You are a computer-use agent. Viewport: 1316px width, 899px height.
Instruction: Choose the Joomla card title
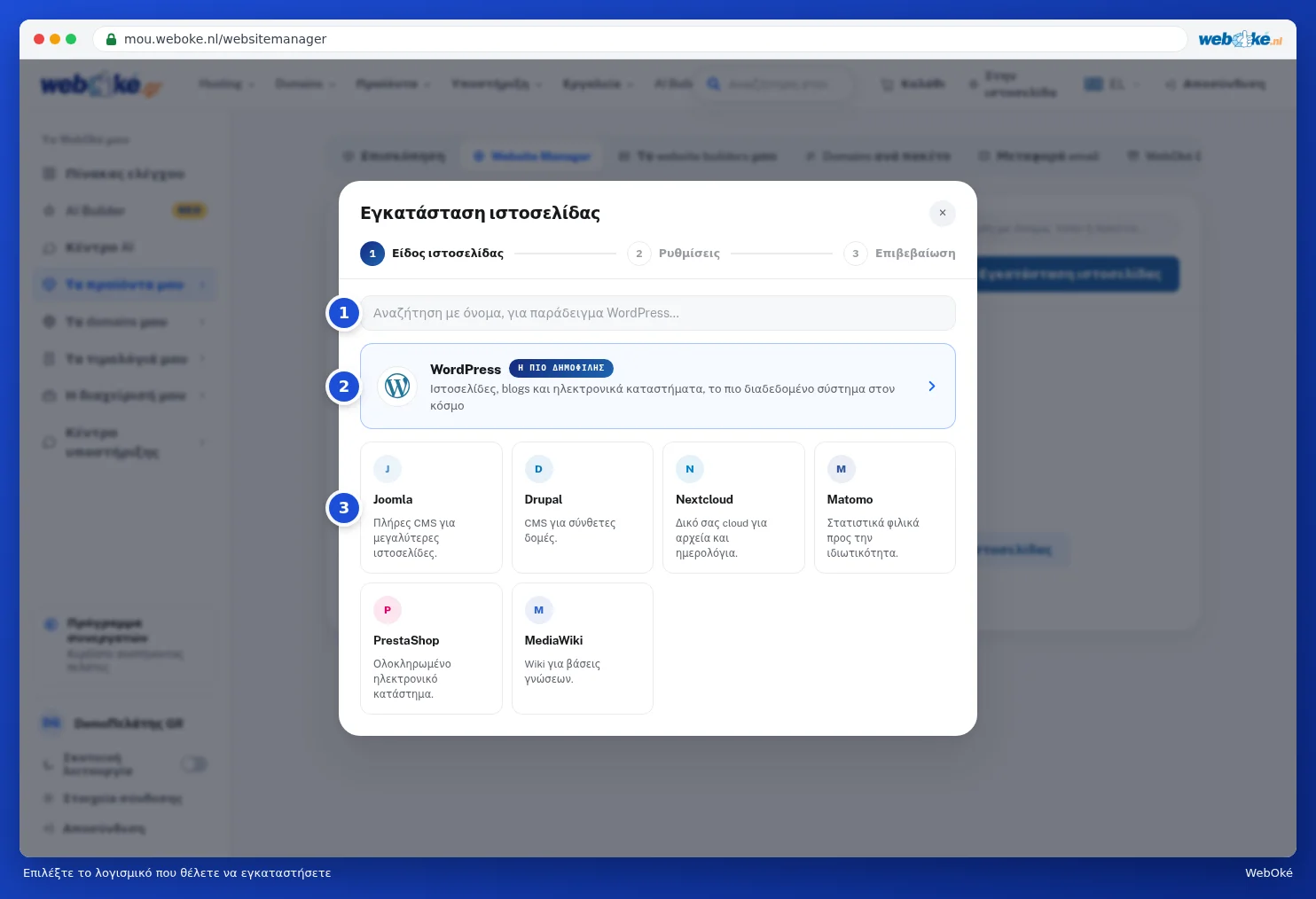point(393,499)
